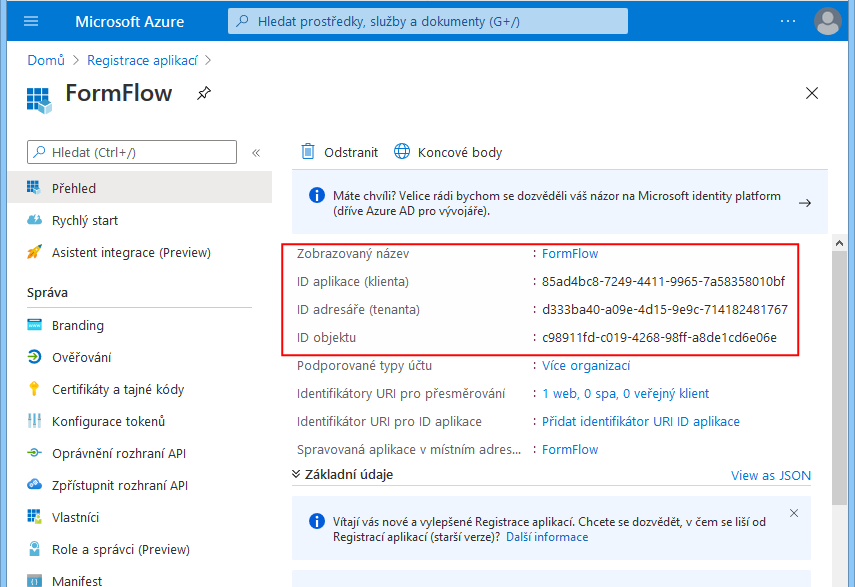The height and width of the screenshot is (587, 855).
Task: Navigate to Registrace aplikací breadcrumb
Action: (142, 60)
